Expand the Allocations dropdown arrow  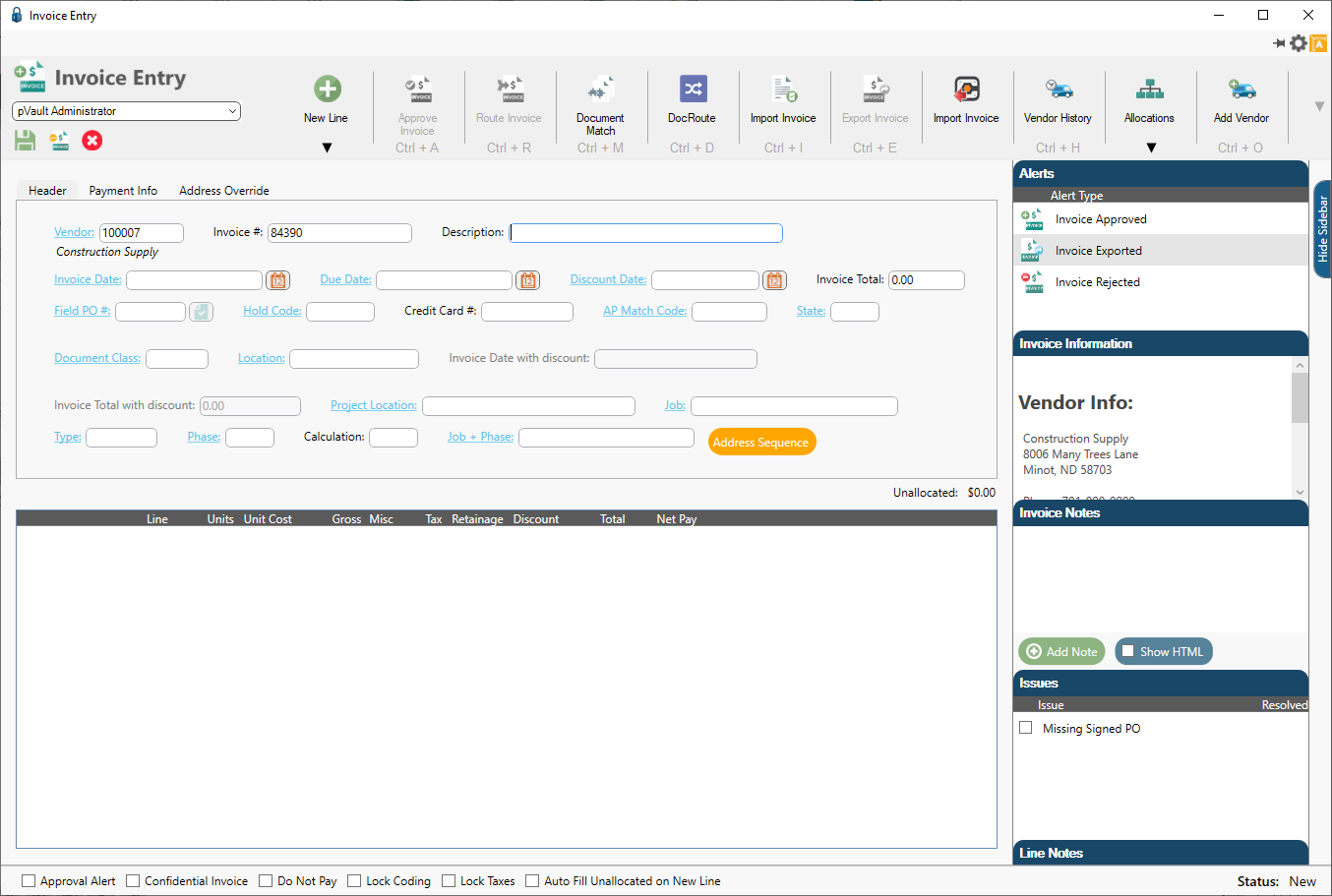(x=1151, y=149)
